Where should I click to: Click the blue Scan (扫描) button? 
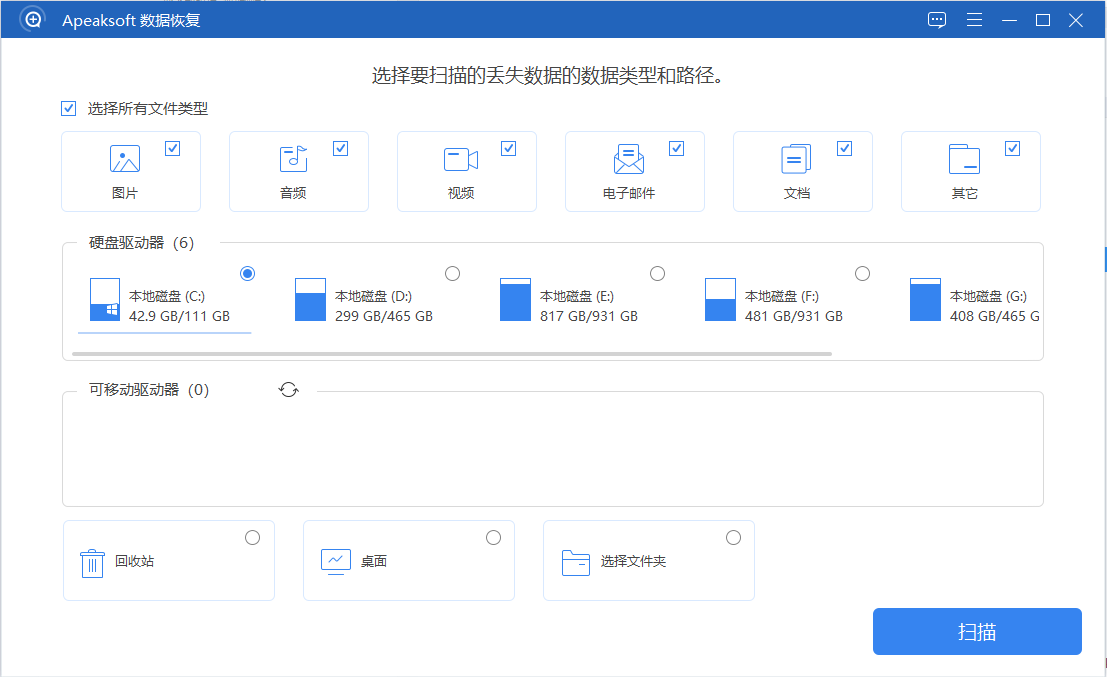(977, 632)
